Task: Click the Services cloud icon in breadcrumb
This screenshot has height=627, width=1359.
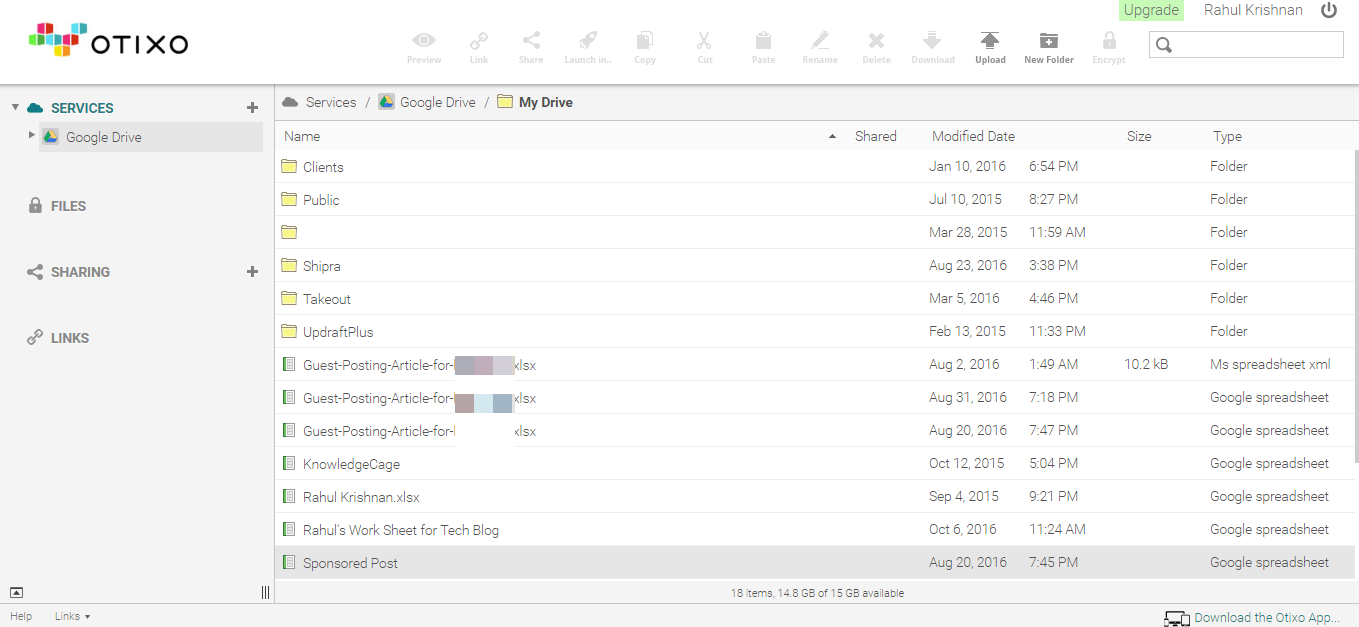Action: pyautogui.click(x=291, y=102)
